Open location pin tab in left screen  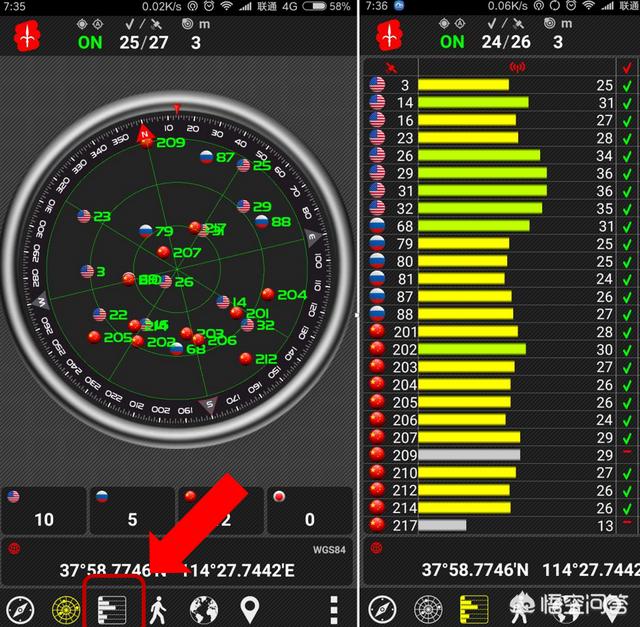(x=250, y=610)
